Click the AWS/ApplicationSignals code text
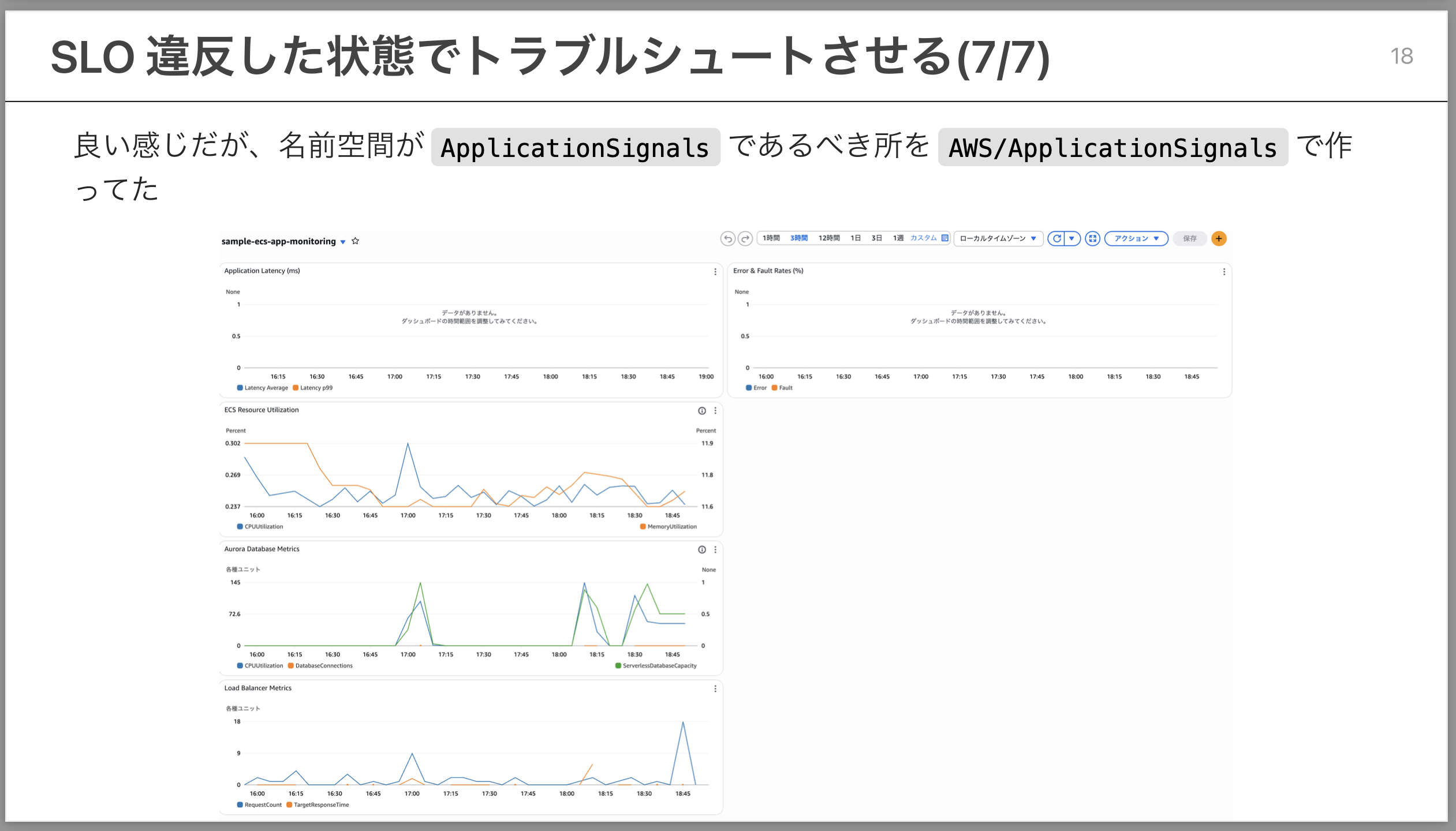 (x=1112, y=148)
